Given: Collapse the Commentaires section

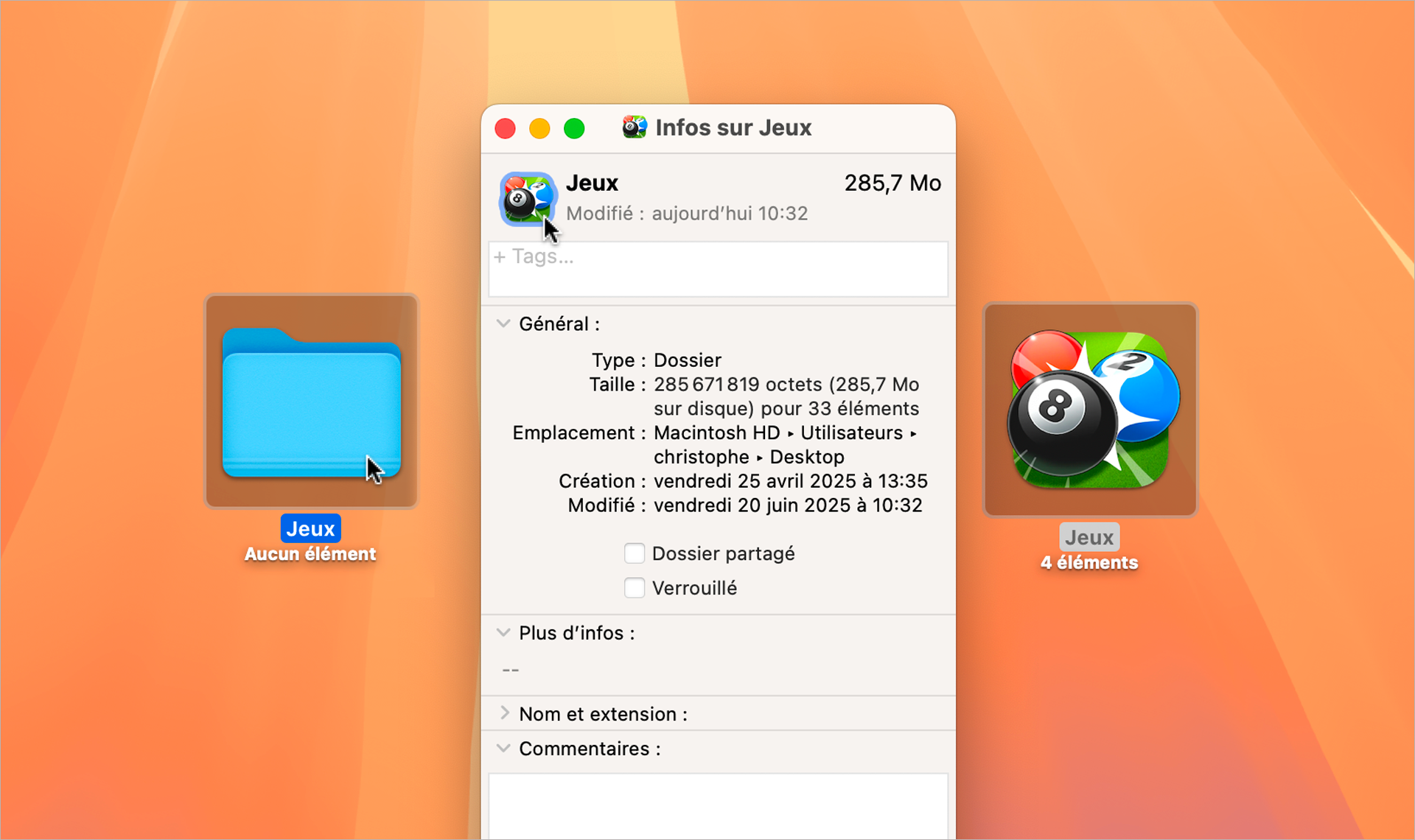Looking at the screenshot, I should click(x=503, y=749).
